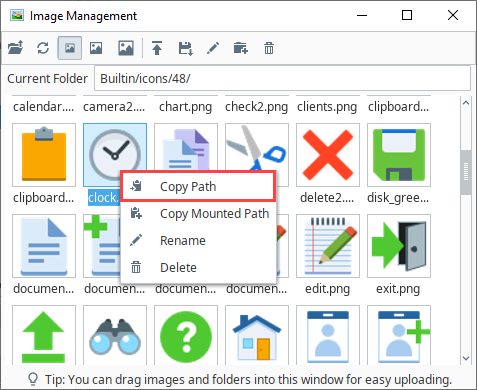Close the Image Management window

pyautogui.click(x=453, y=15)
